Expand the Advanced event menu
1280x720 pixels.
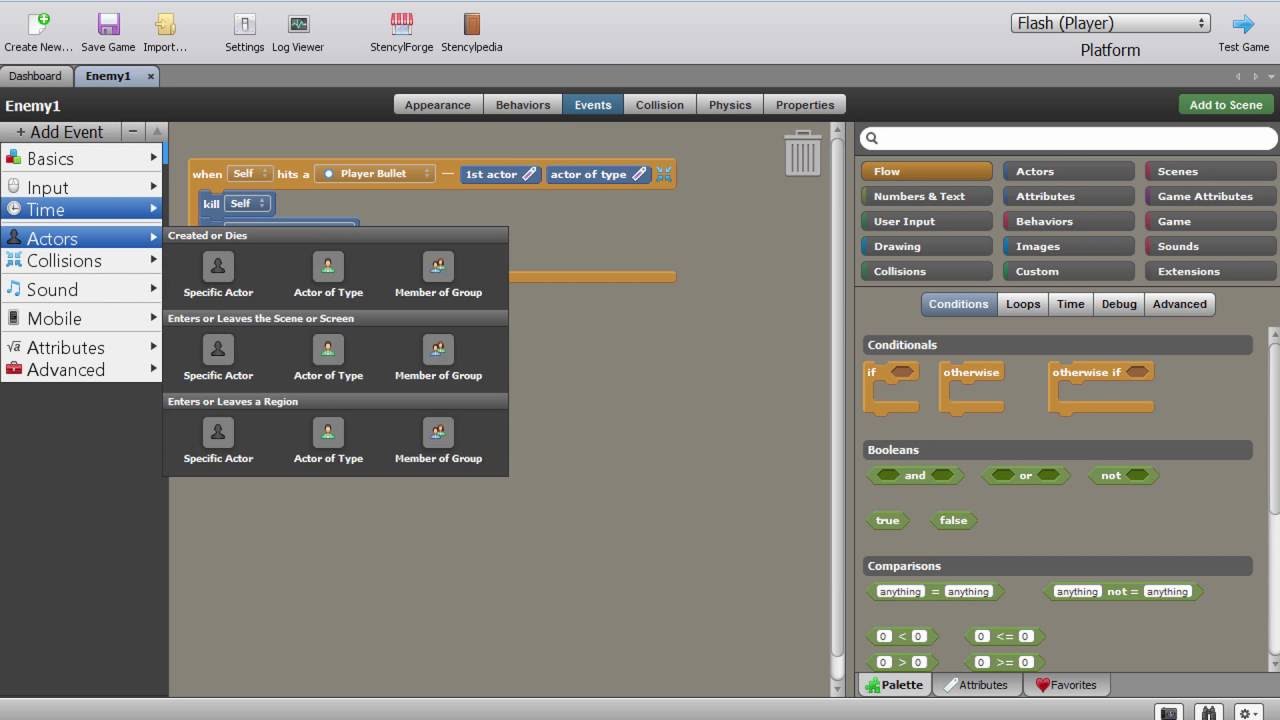[82, 369]
